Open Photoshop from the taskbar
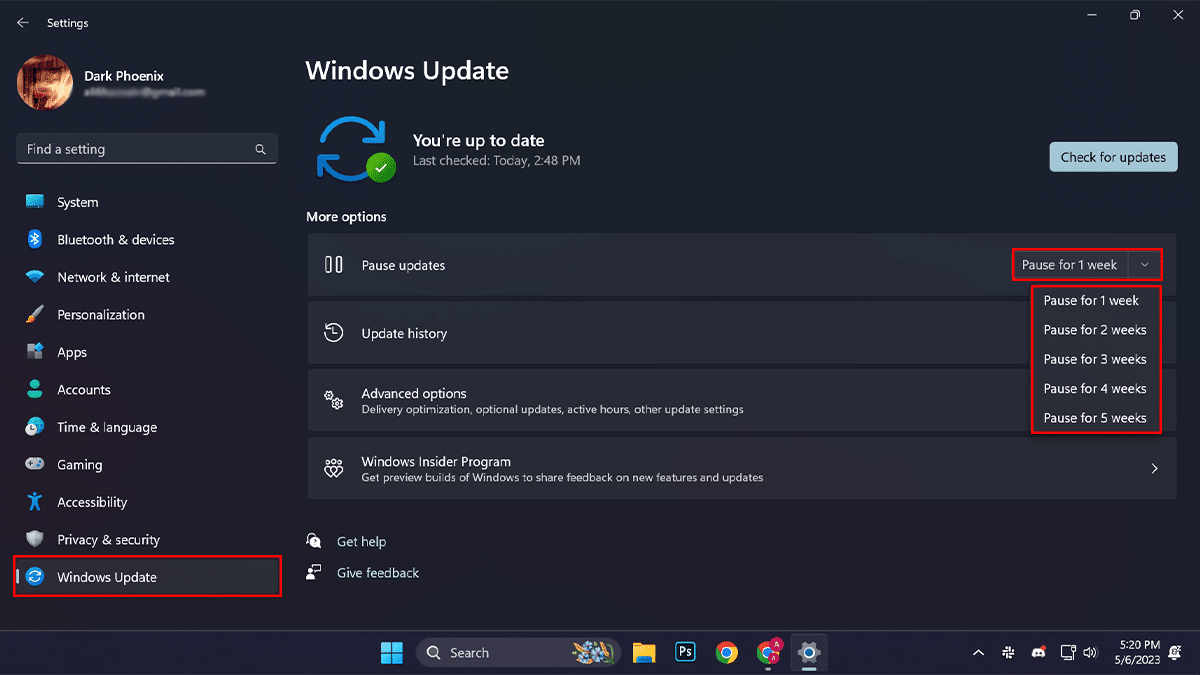Screen dimensions: 1200x675 pyautogui.click(x=685, y=652)
